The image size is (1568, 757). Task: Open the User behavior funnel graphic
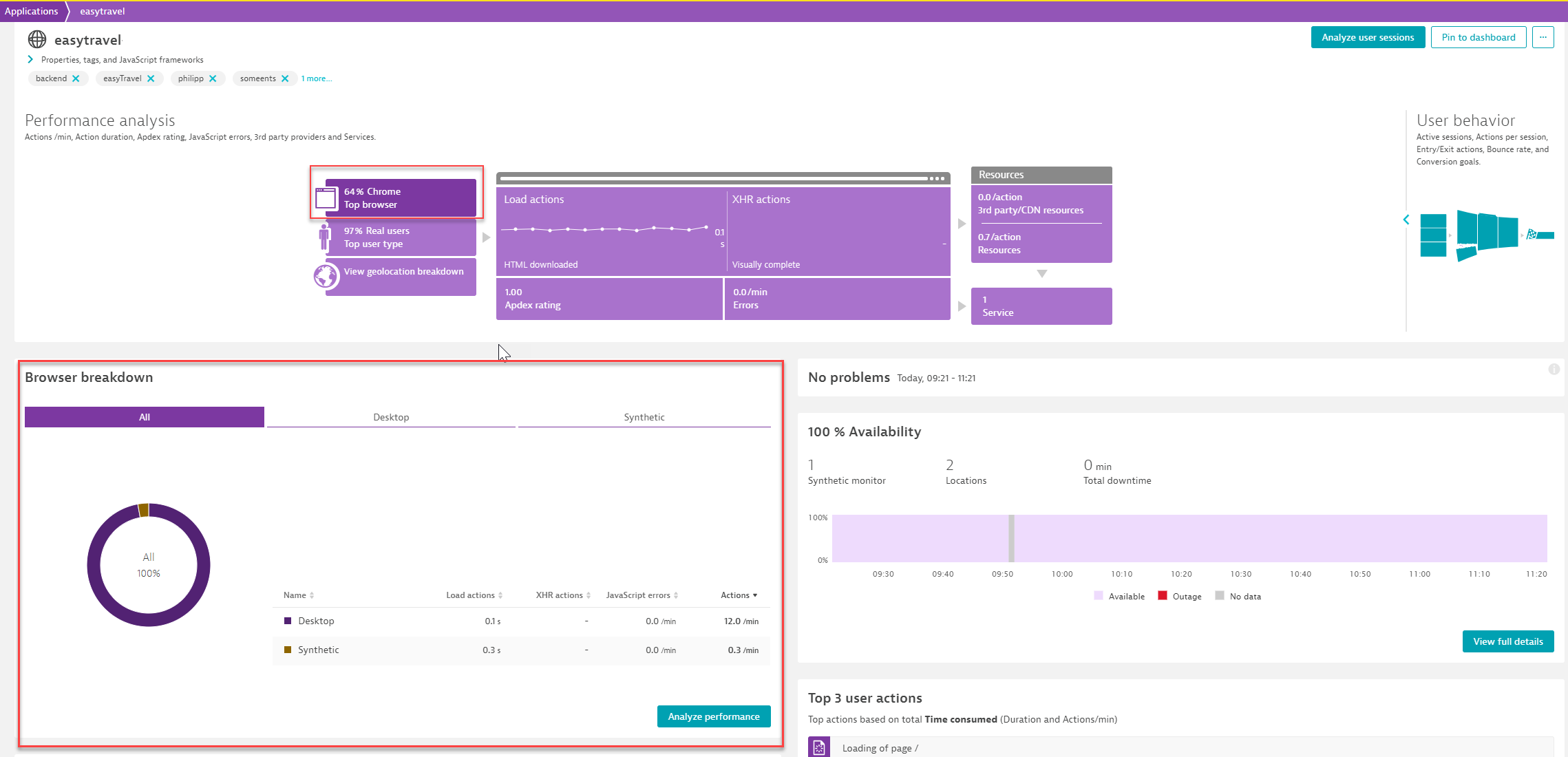(1487, 235)
